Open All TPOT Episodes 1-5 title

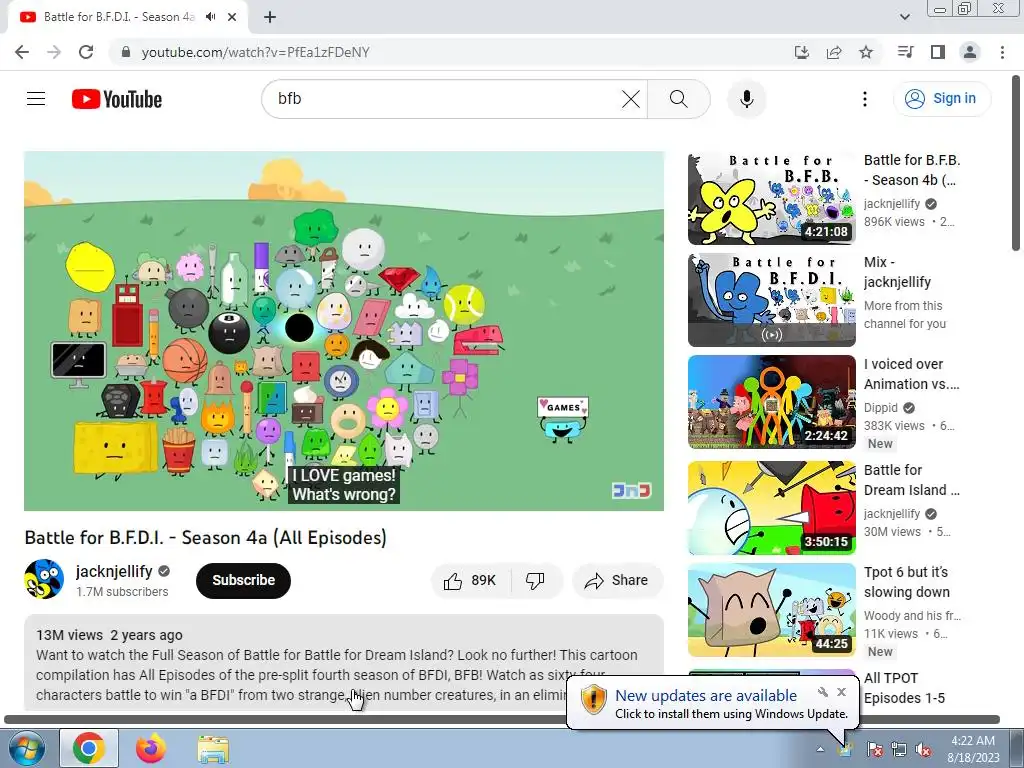click(x=904, y=688)
